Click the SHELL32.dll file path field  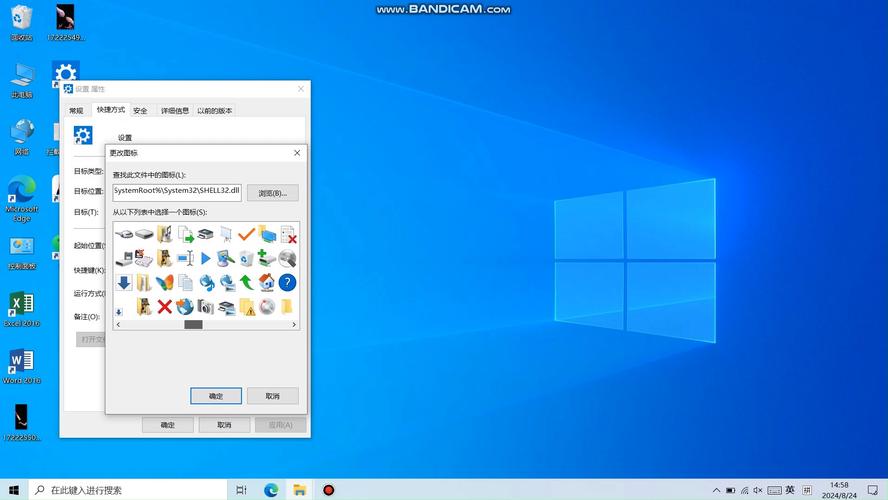pyautogui.click(x=177, y=193)
